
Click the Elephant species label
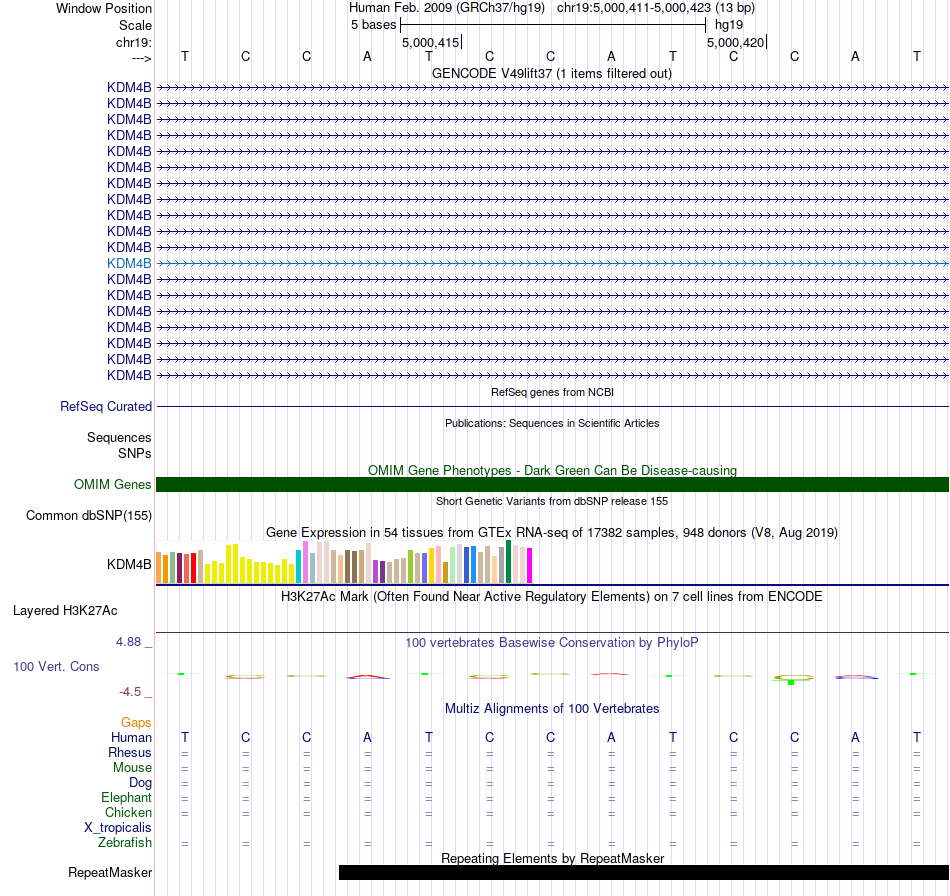(x=127, y=798)
